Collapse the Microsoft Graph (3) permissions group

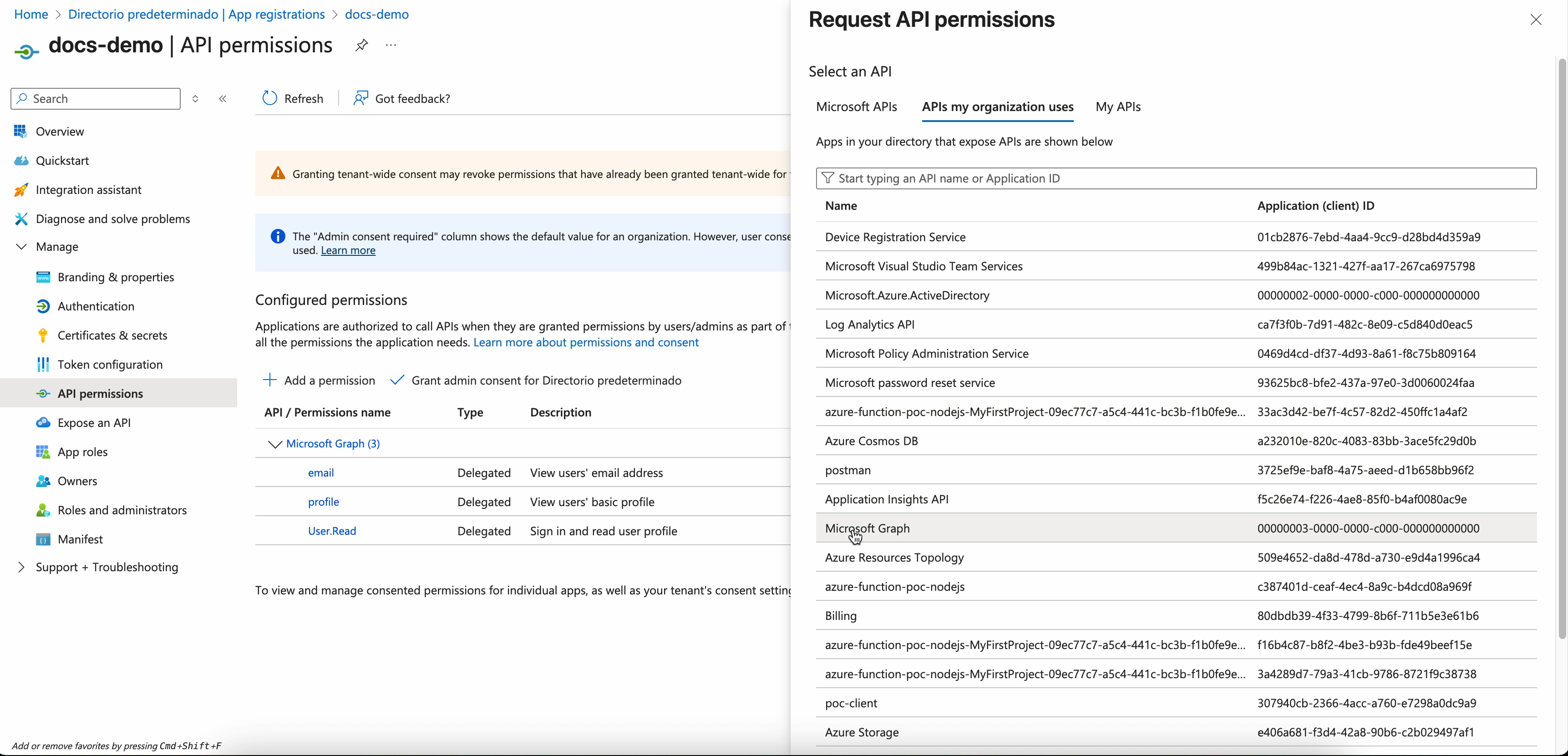pos(275,443)
